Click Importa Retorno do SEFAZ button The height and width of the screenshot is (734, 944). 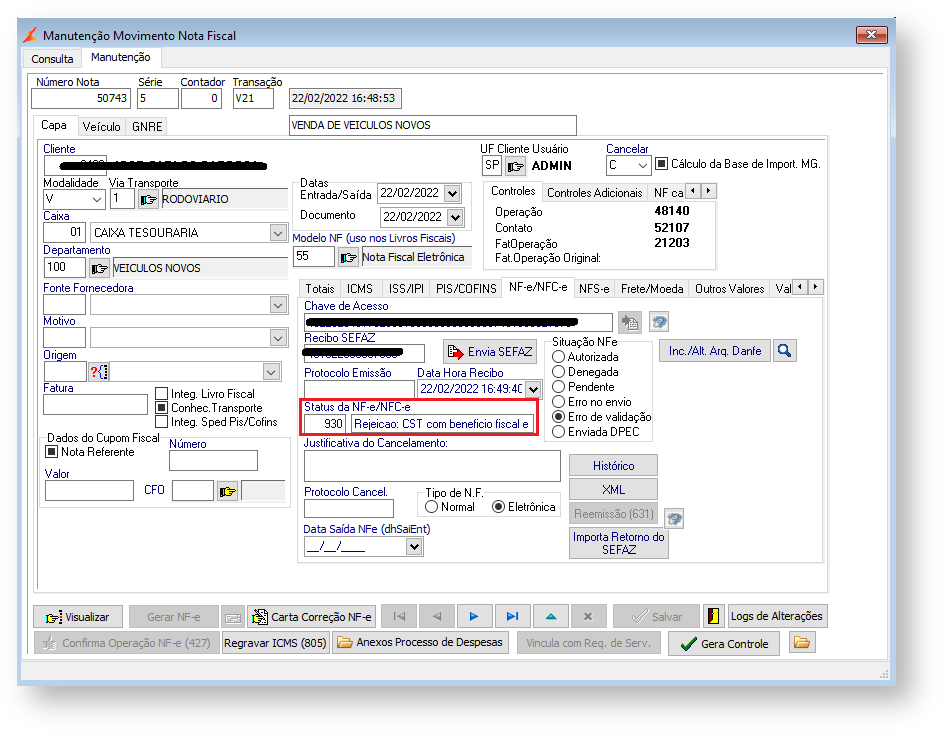click(618, 543)
